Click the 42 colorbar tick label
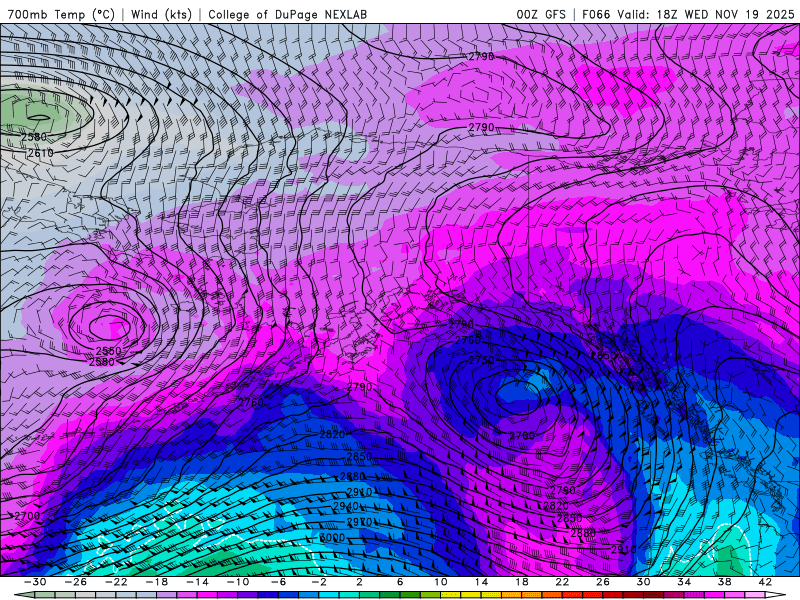Screen dimensions: 800x600 [x=765, y=582]
